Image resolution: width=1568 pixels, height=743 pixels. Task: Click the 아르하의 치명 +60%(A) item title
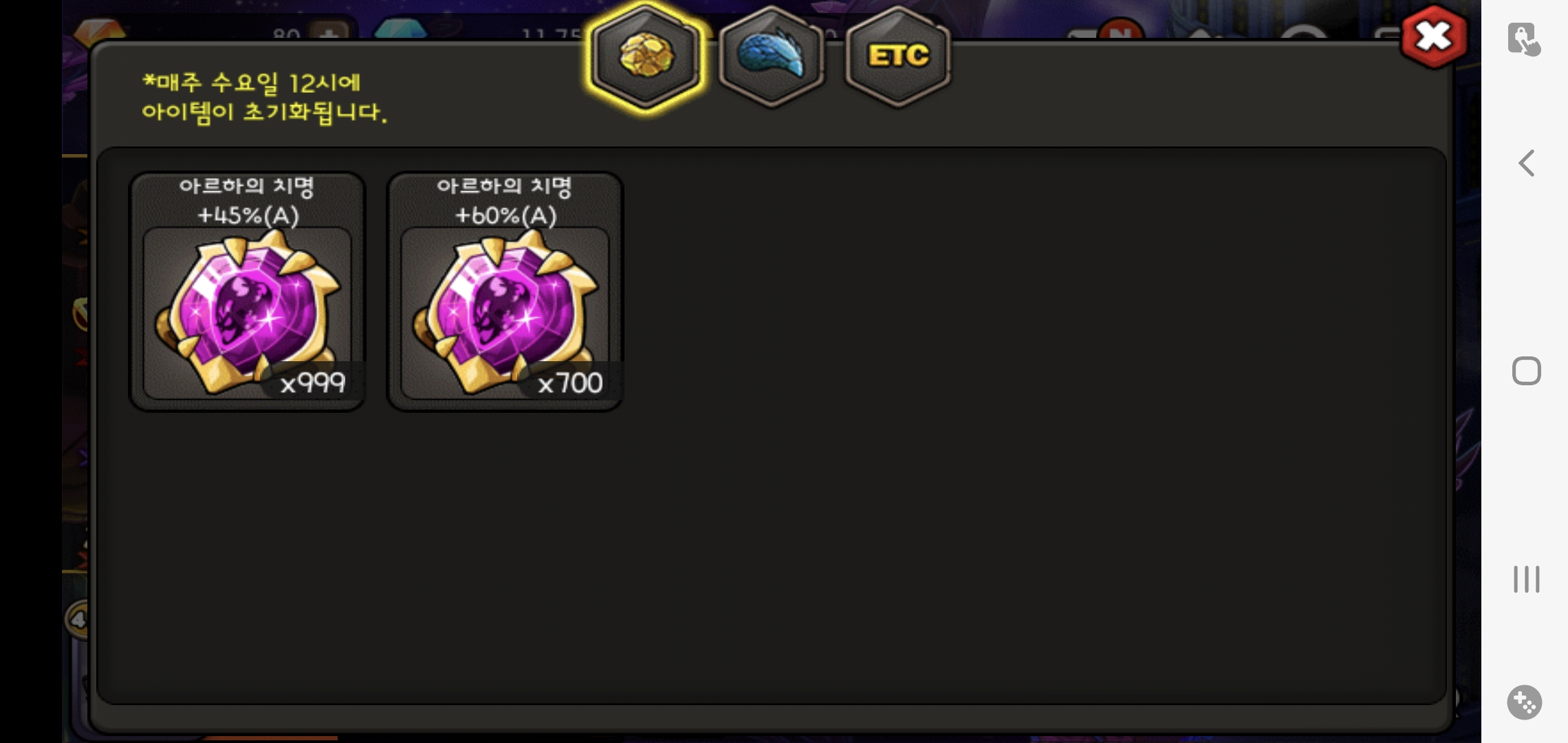505,200
